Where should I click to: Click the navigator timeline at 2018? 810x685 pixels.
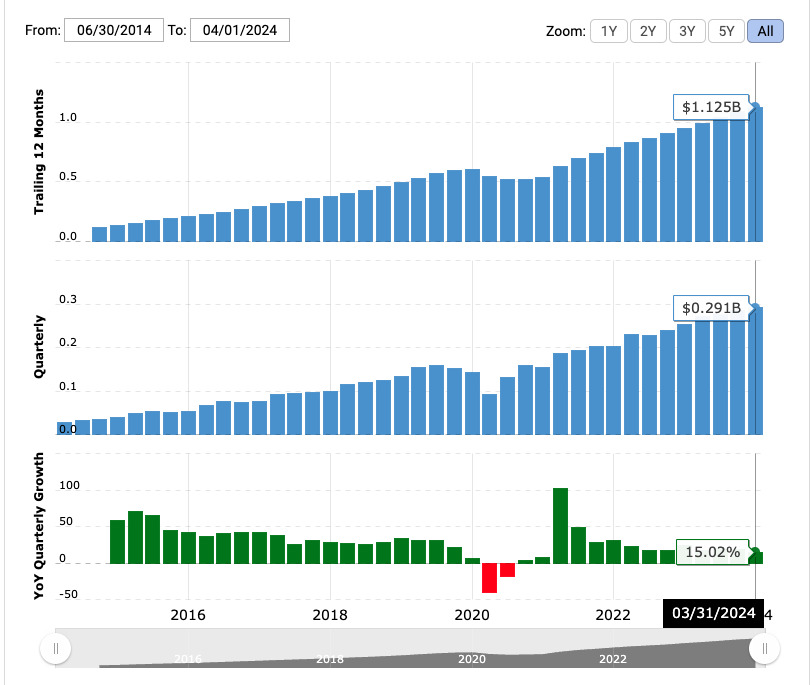(330, 658)
